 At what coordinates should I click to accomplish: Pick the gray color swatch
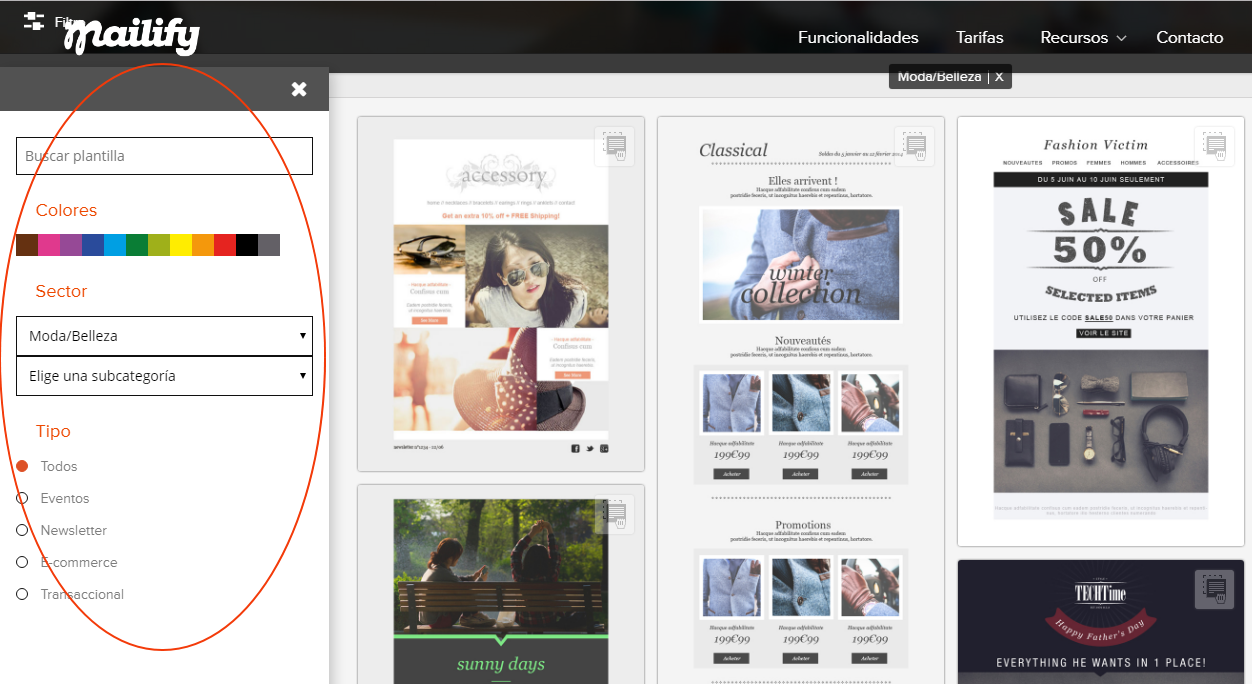coord(269,245)
